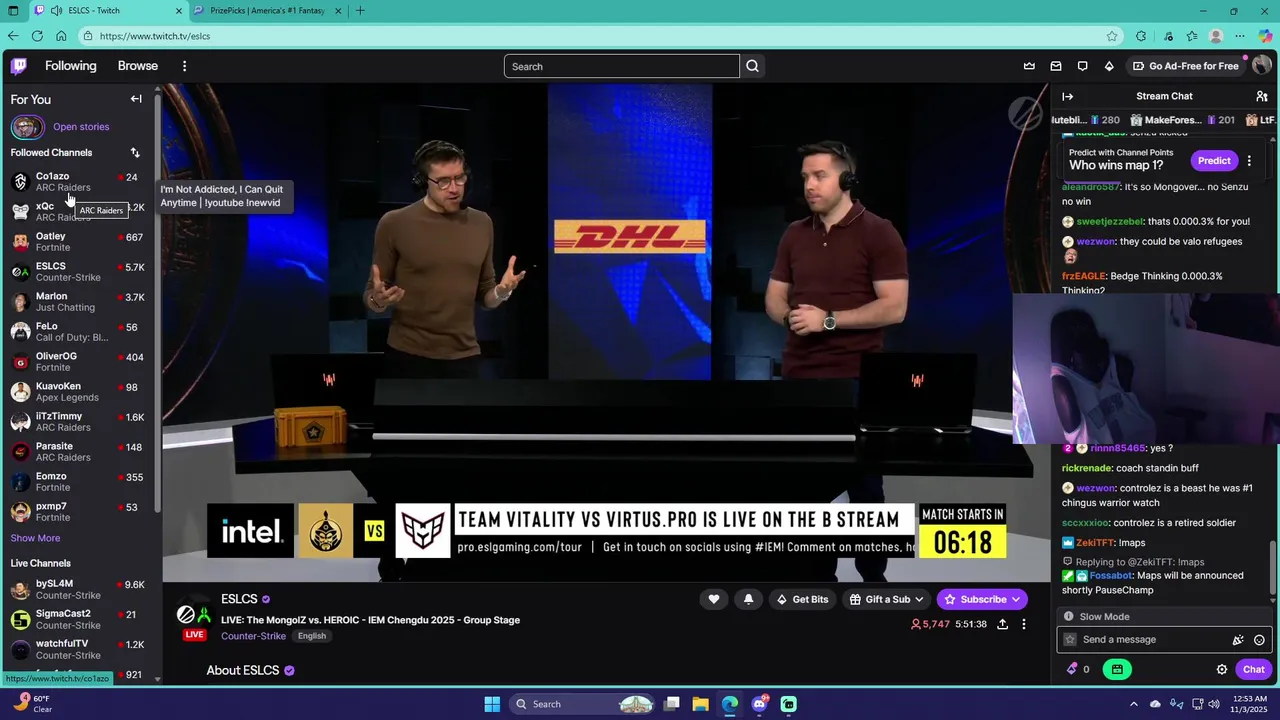Bookmark page with the star icon
Screen dimensions: 1280x720
pos(1112,36)
